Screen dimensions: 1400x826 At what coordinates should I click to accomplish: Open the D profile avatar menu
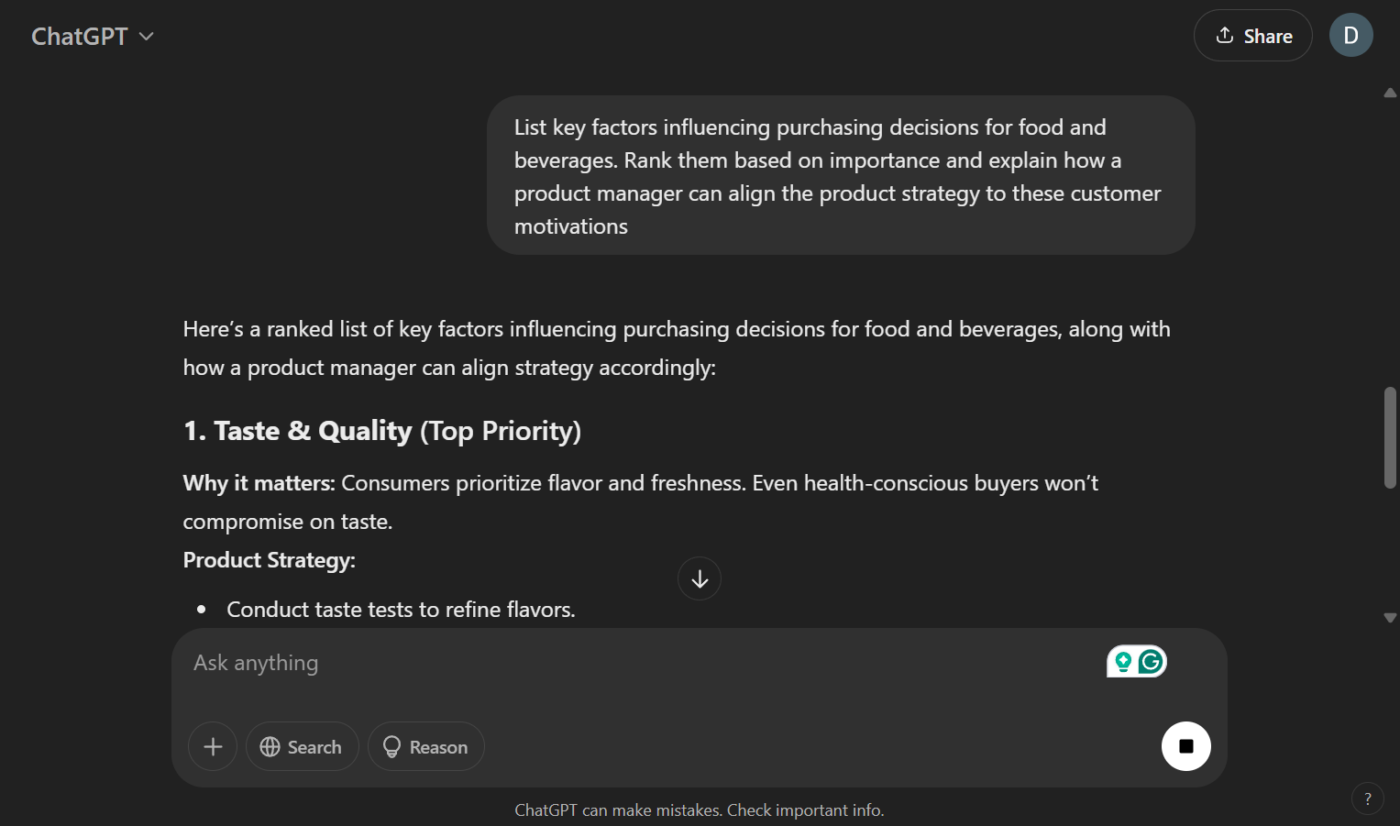1350,36
